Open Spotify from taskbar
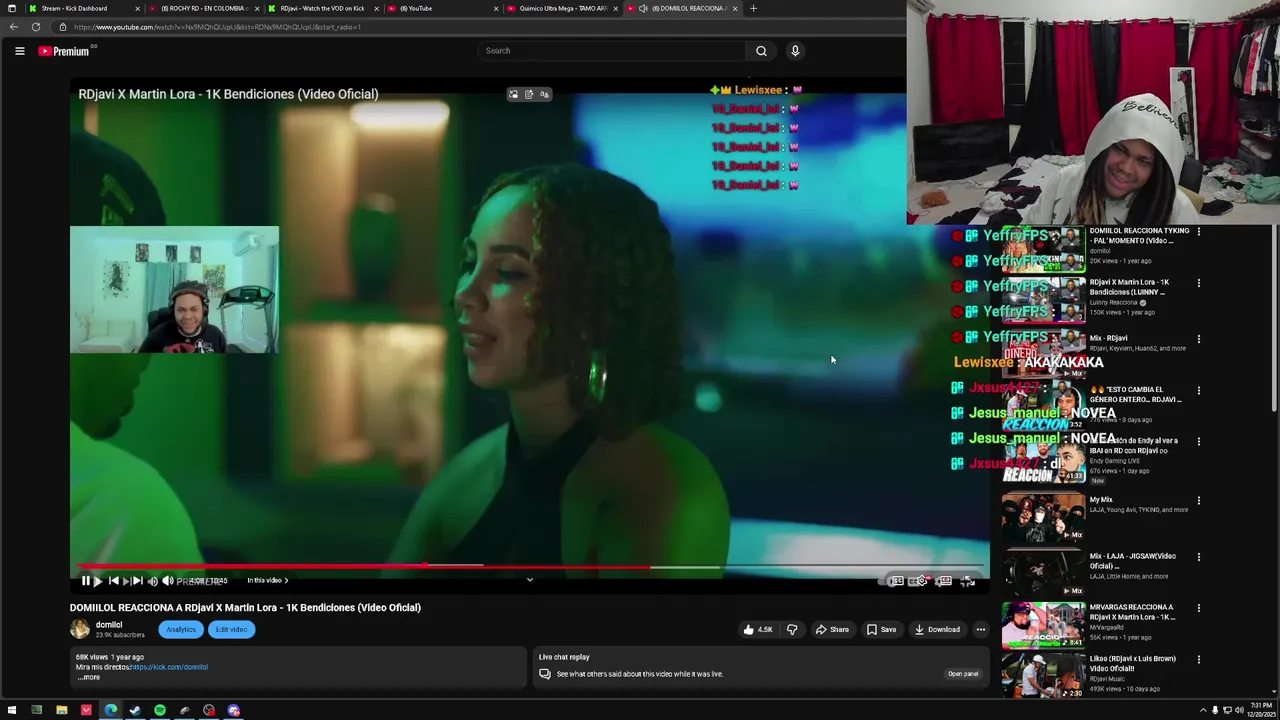This screenshot has height=720, width=1280. click(x=160, y=710)
